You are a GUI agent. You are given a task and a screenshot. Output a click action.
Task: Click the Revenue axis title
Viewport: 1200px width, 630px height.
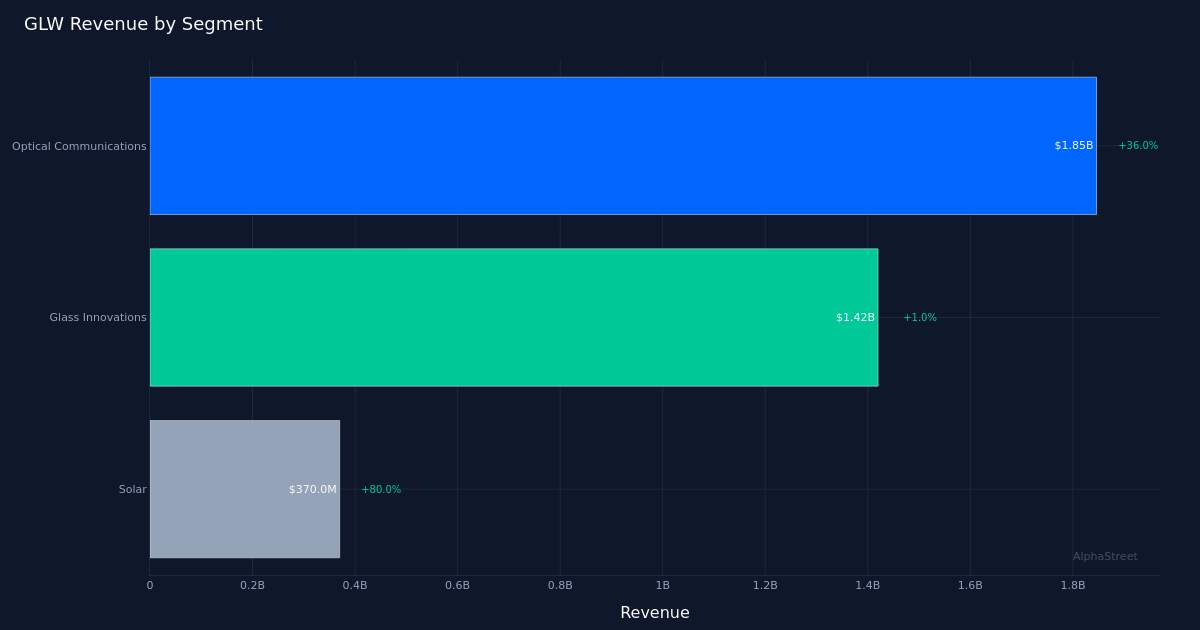click(x=655, y=612)
